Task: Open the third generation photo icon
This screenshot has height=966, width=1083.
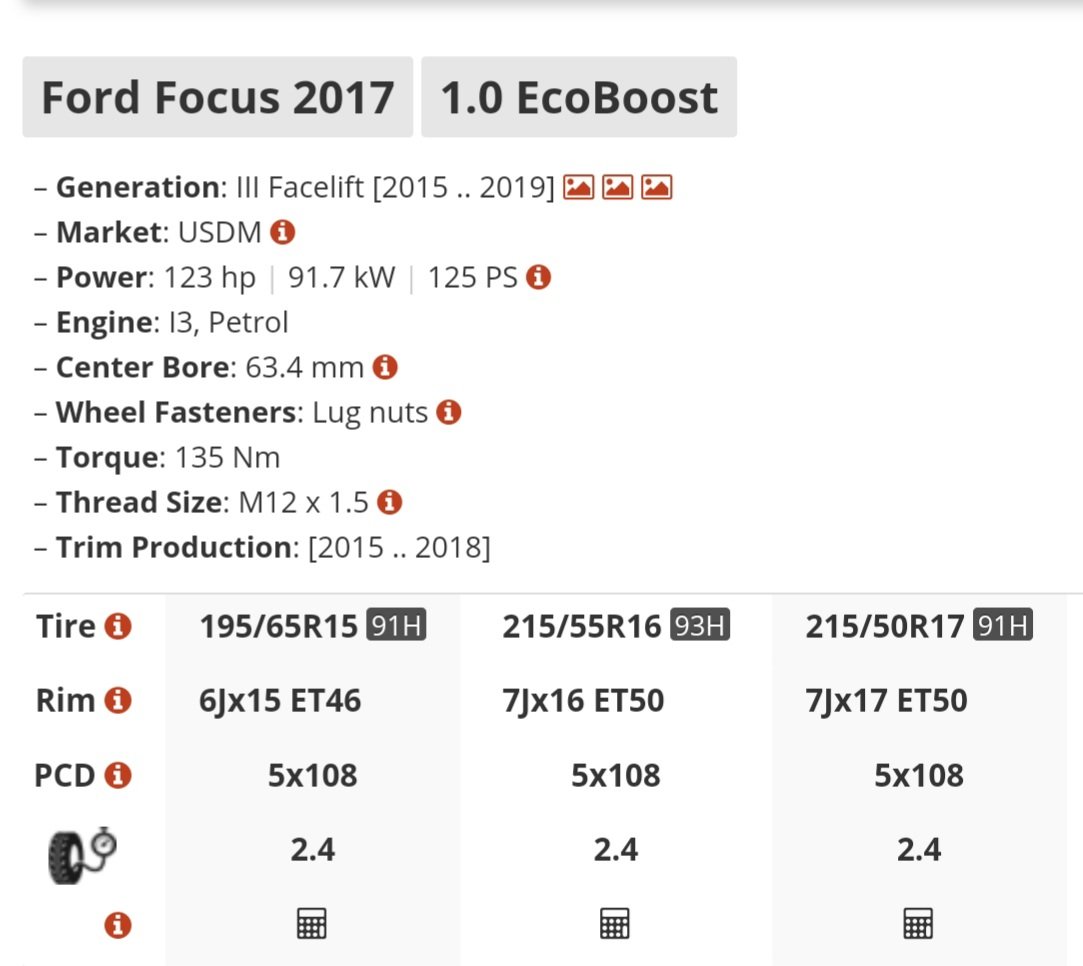Action: pos(656,187)
